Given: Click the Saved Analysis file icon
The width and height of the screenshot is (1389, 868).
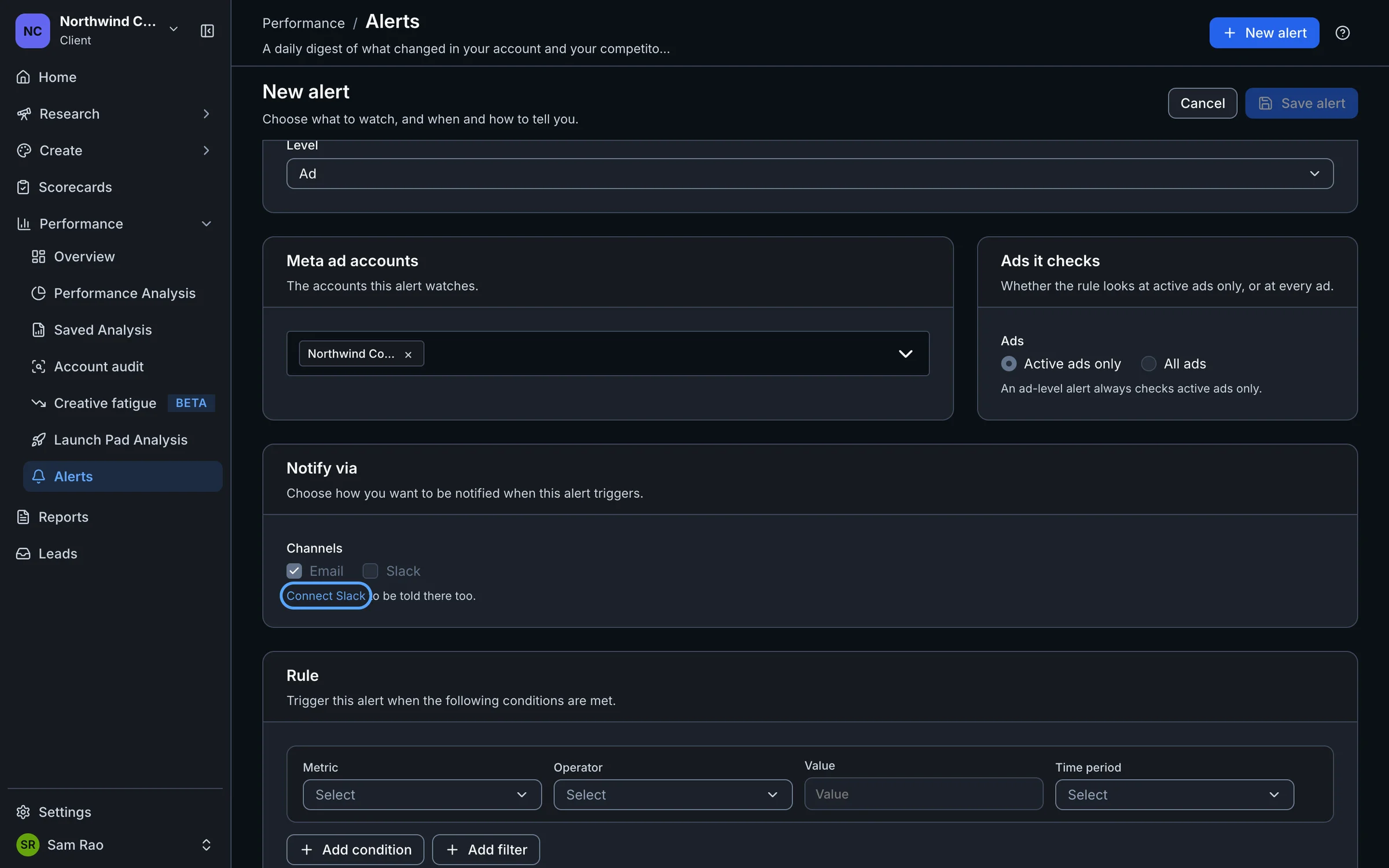Looking at the screenshot, I should click(38, 330).
